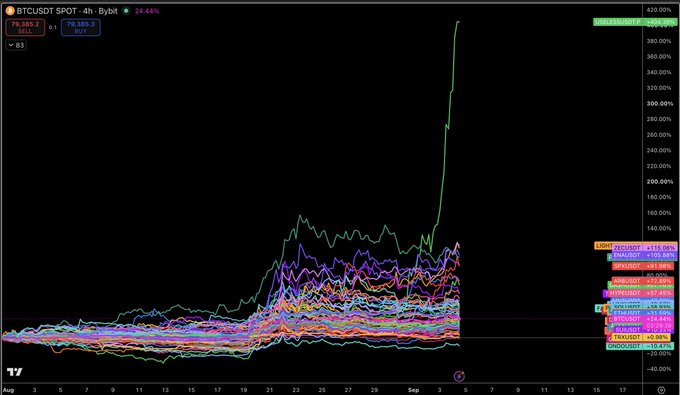The width and height of the screenshot is (680, 395).
Task: Click the ZECUSDT +115.06% label
Action: coord(644,248)
